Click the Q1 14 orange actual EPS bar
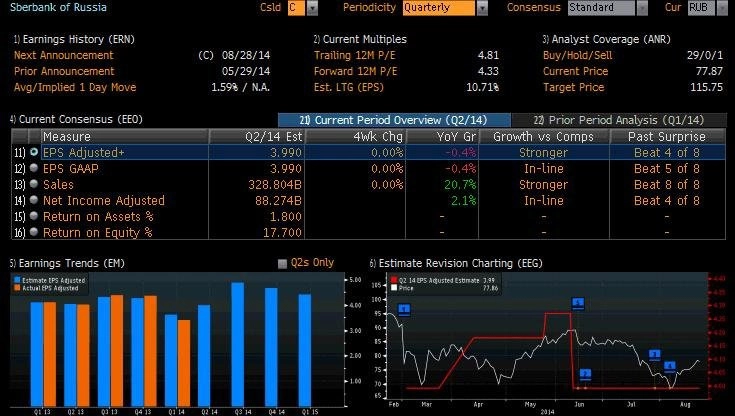The width and height of the screenshot is (735, 416). coord(184,363)
